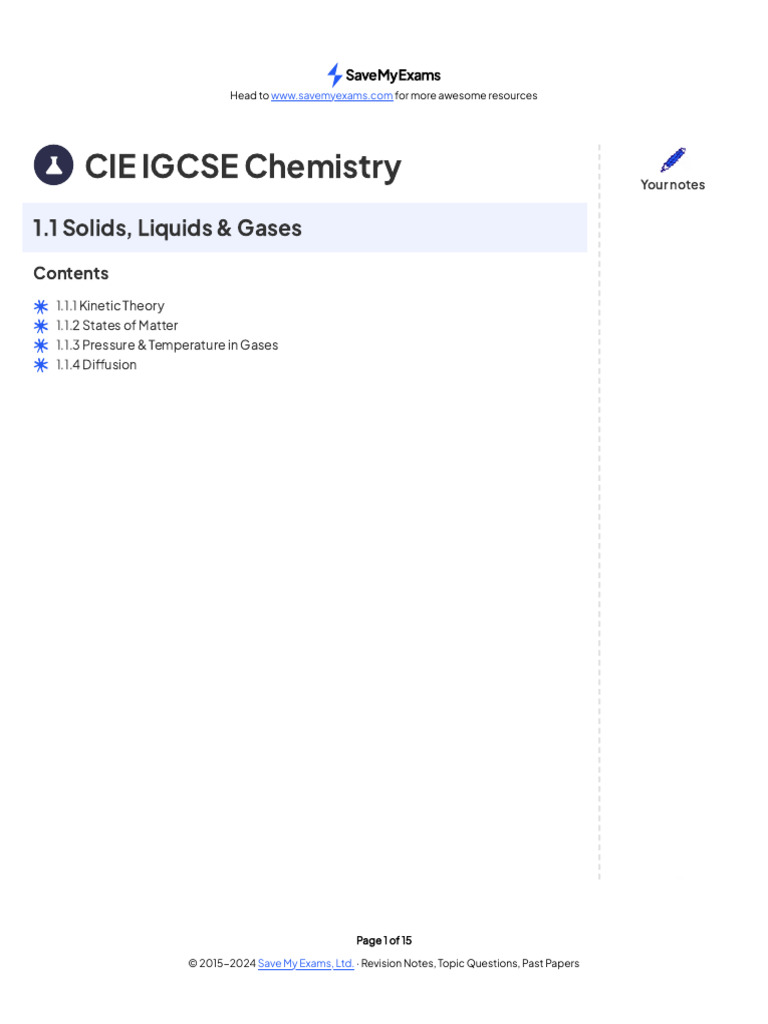Click the star bullet beside Kinetic Theory
Image resolution: width=768 pixels, height=1024 pixels.
point(41,306)
